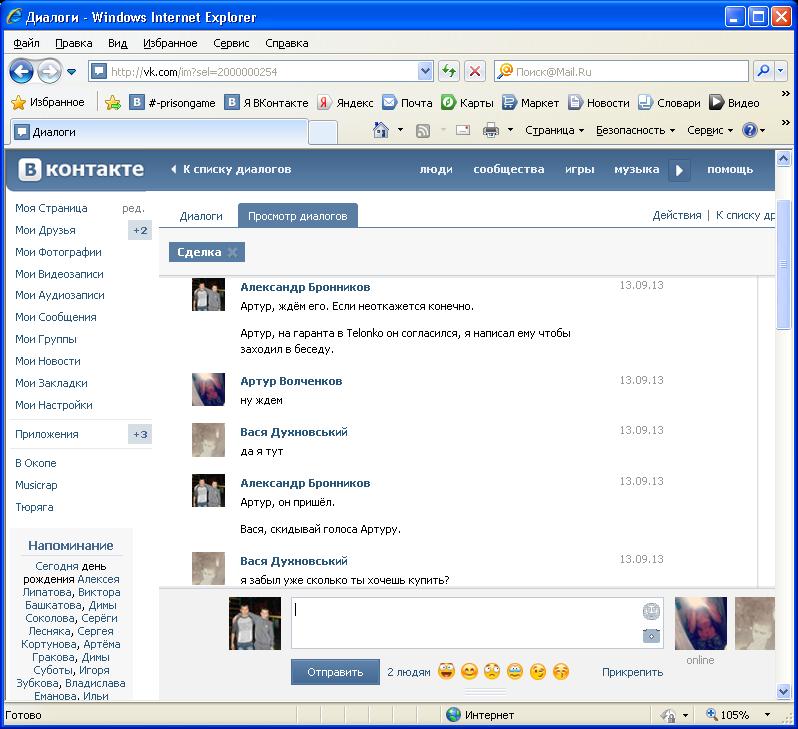Click the Print icon
Viewport: 798px width, 729px height.
[491, 130]
